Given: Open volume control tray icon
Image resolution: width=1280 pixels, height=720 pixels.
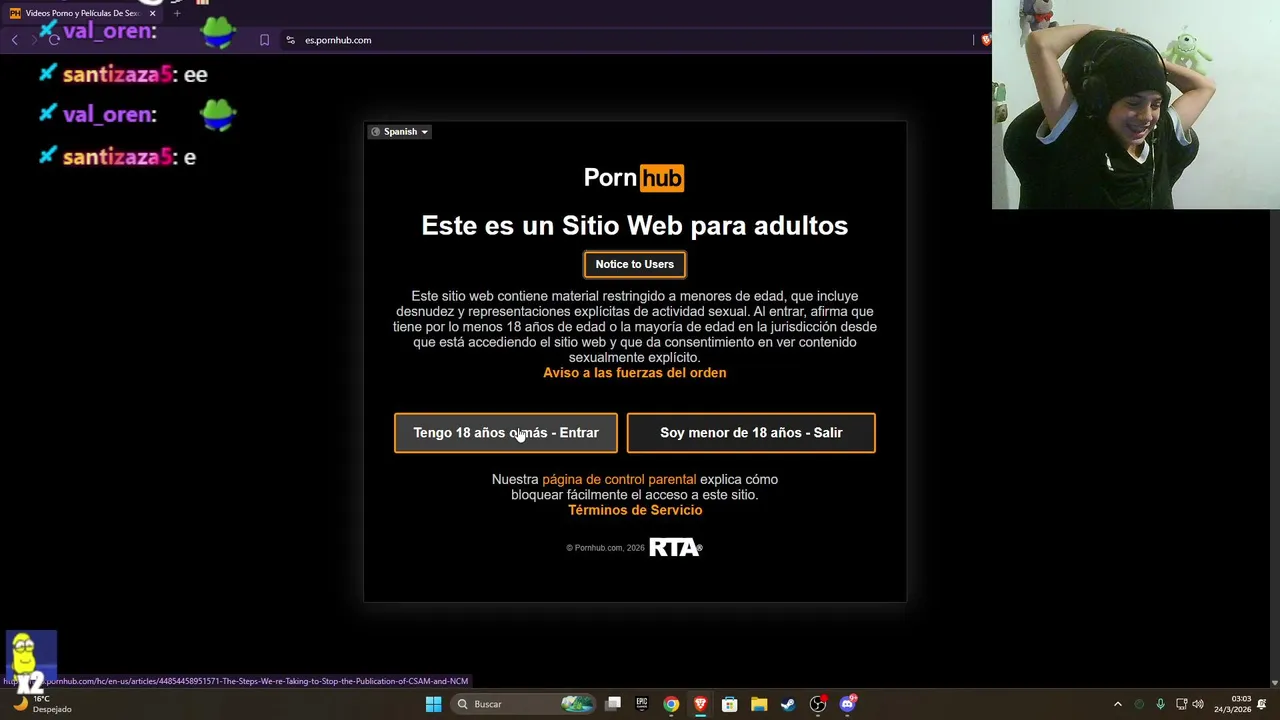Looking at the screenshot, I should coord(1198,704).
